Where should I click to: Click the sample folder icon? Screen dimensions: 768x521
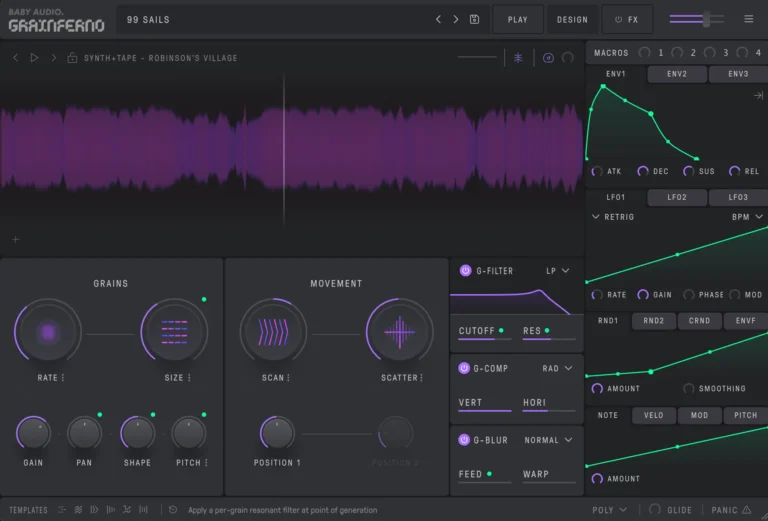pos(72,58)
